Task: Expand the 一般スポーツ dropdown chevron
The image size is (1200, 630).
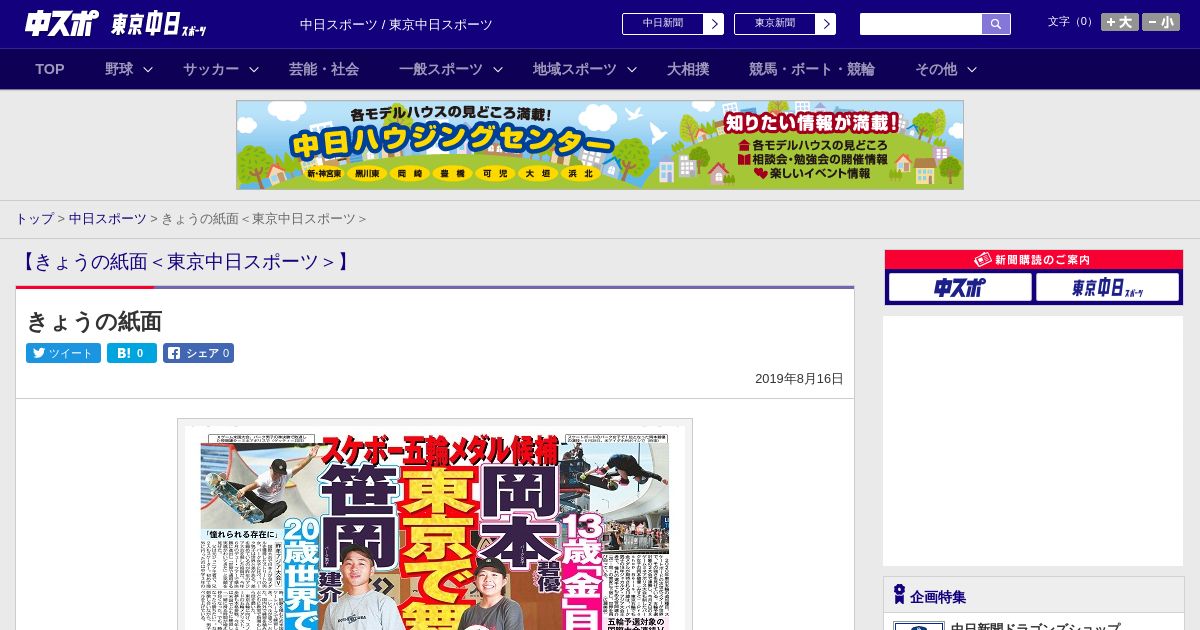Action: 498,69
